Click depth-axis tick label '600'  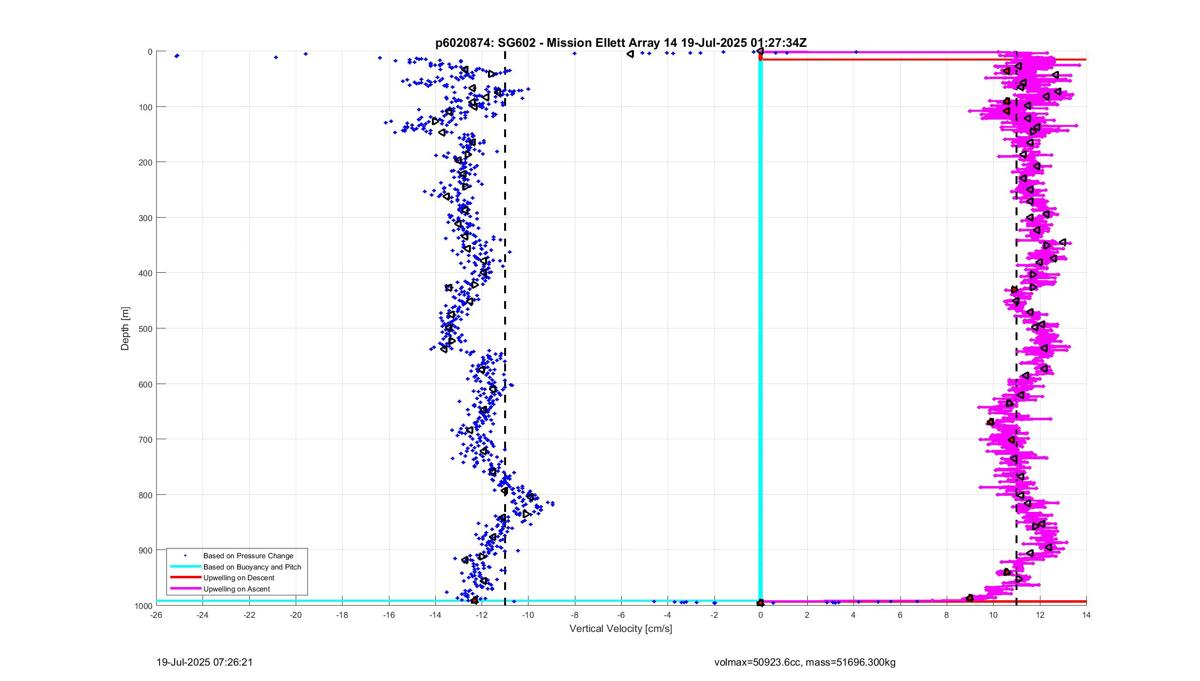pos(144,384)
